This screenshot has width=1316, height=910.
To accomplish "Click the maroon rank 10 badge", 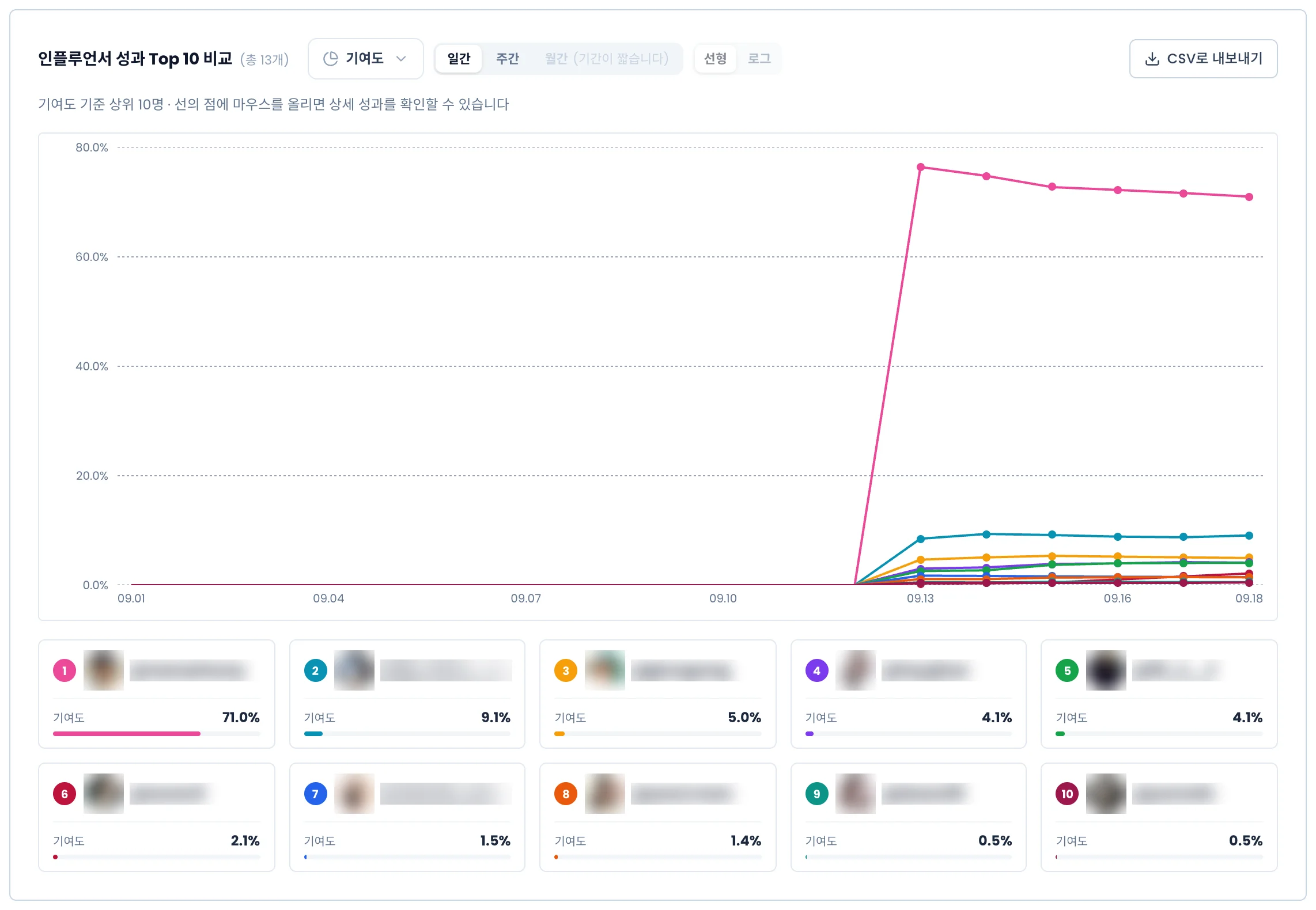I will tap(1067, 794).
